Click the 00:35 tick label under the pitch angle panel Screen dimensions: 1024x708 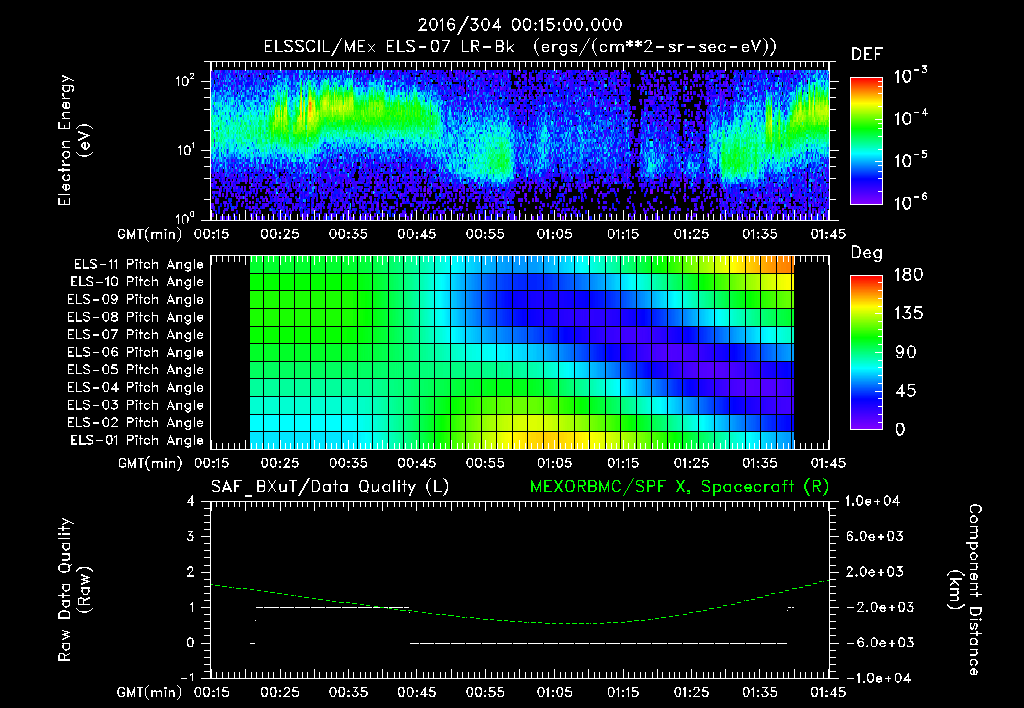click(x=348, y=463)
